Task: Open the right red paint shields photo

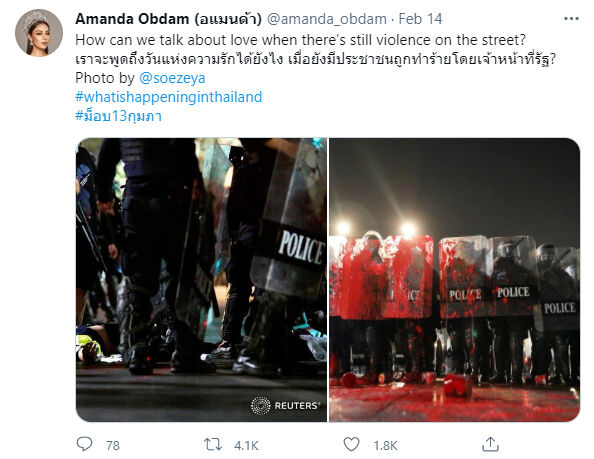Action: point(455,280)
